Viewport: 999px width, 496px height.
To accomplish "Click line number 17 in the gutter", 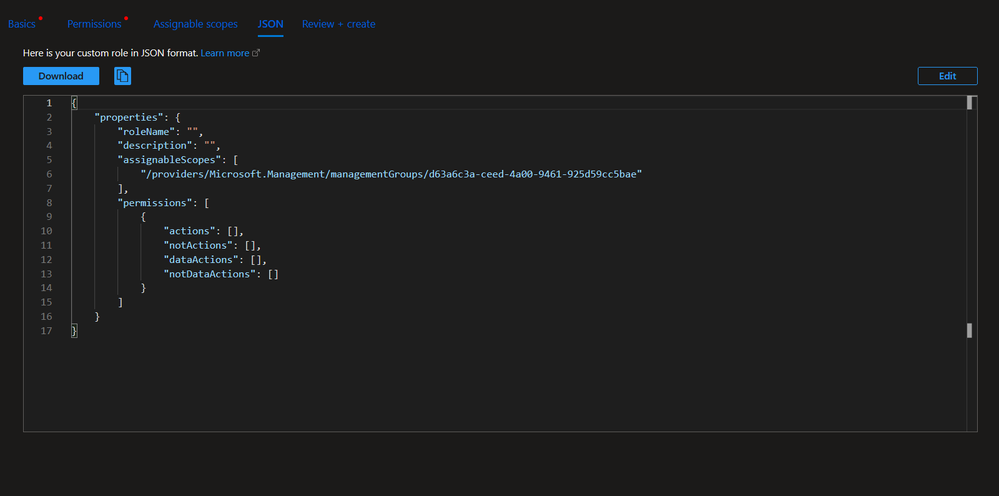I will tap(48, 330).
